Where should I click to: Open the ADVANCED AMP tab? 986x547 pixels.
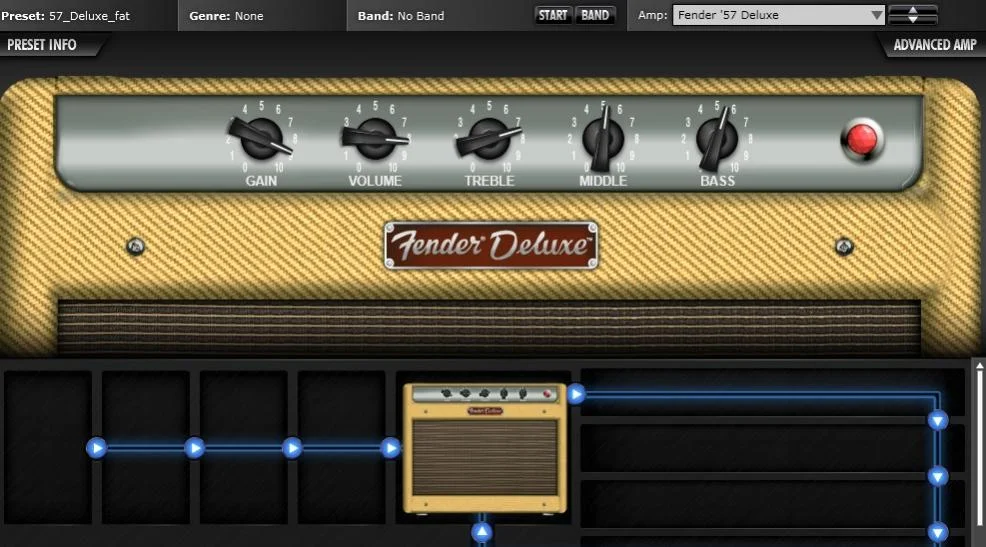pyautogui.click(x=933, y=45)
